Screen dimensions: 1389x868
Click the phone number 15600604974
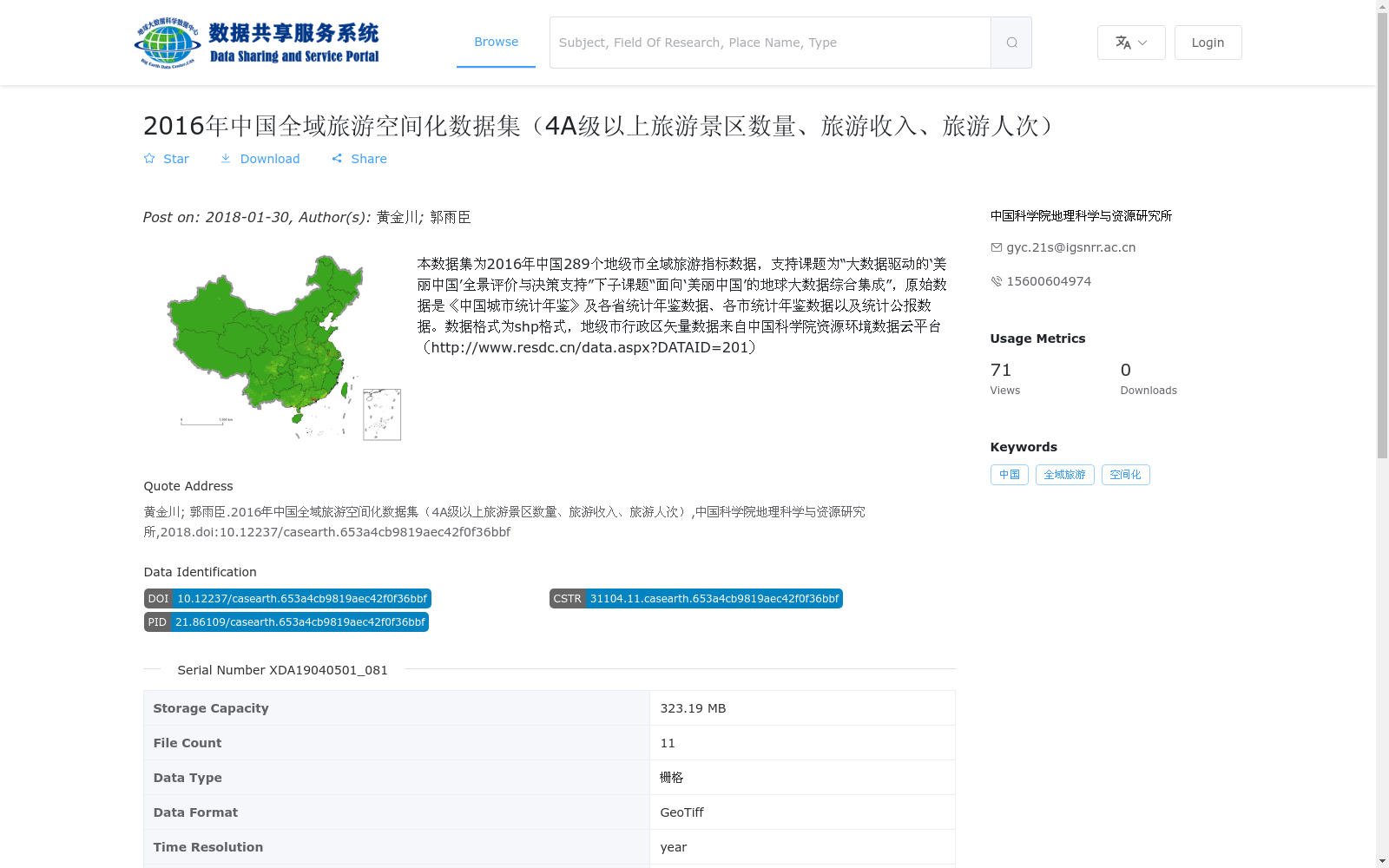(1049, 281)
